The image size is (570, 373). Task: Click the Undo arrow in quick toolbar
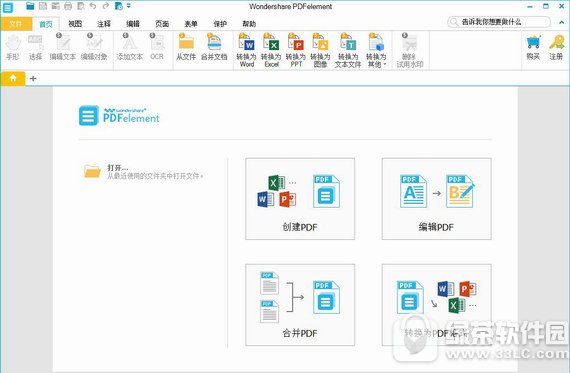click(x=93, y=6)
